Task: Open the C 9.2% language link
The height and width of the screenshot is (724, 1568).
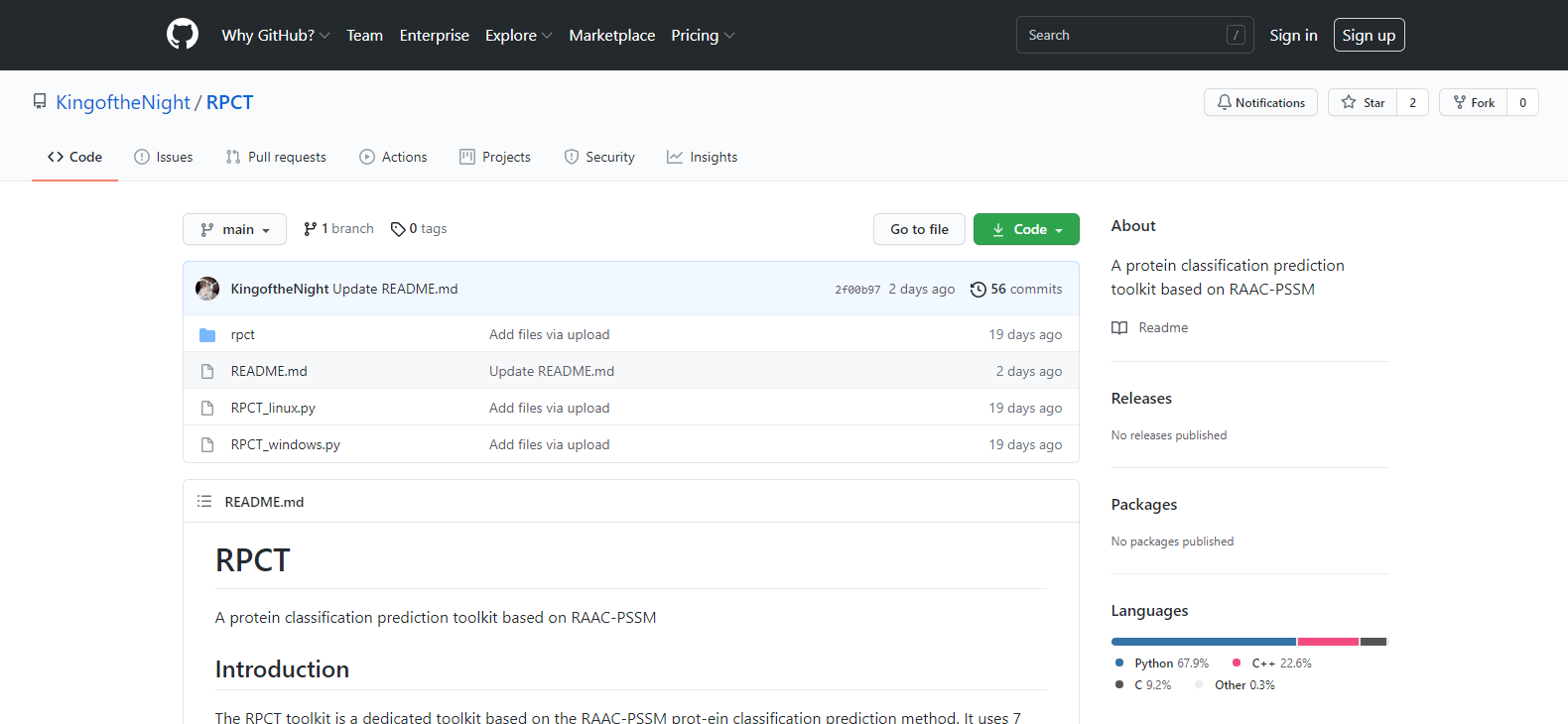Action: (1143, 684)
